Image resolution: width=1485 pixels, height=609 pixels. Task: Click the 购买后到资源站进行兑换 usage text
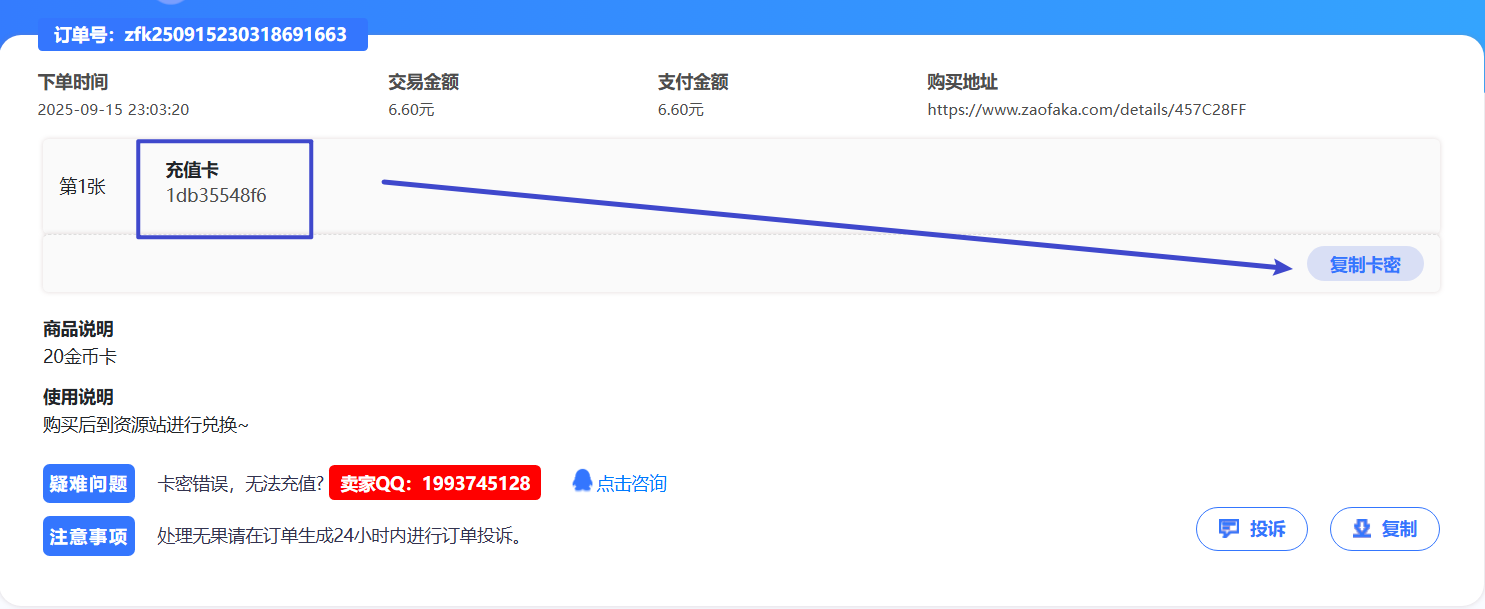[x=146, y=425]
